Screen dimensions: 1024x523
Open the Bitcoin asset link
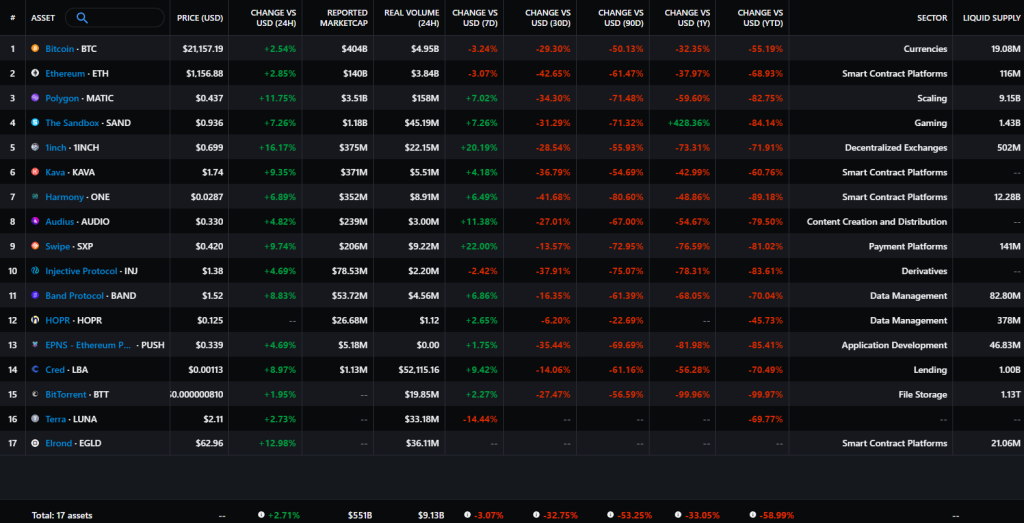tap(59, 48)
